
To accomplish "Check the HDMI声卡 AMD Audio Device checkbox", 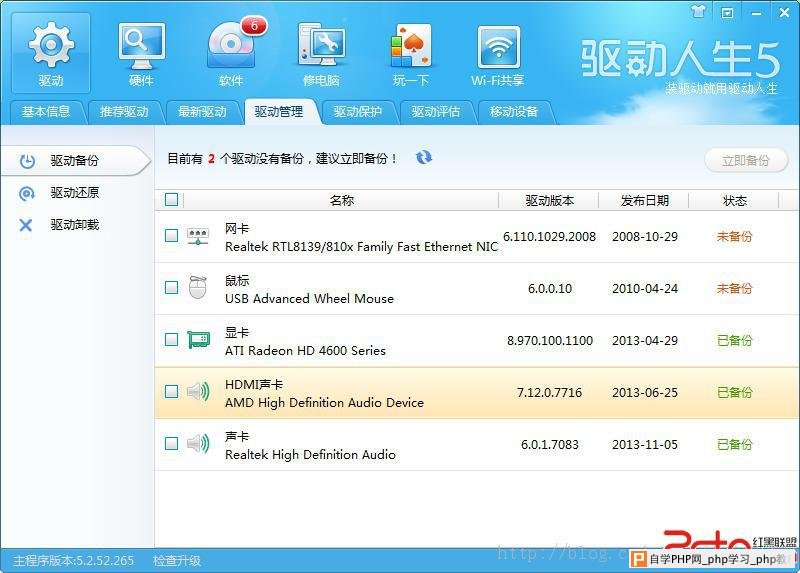I will (x=172, y=392).
